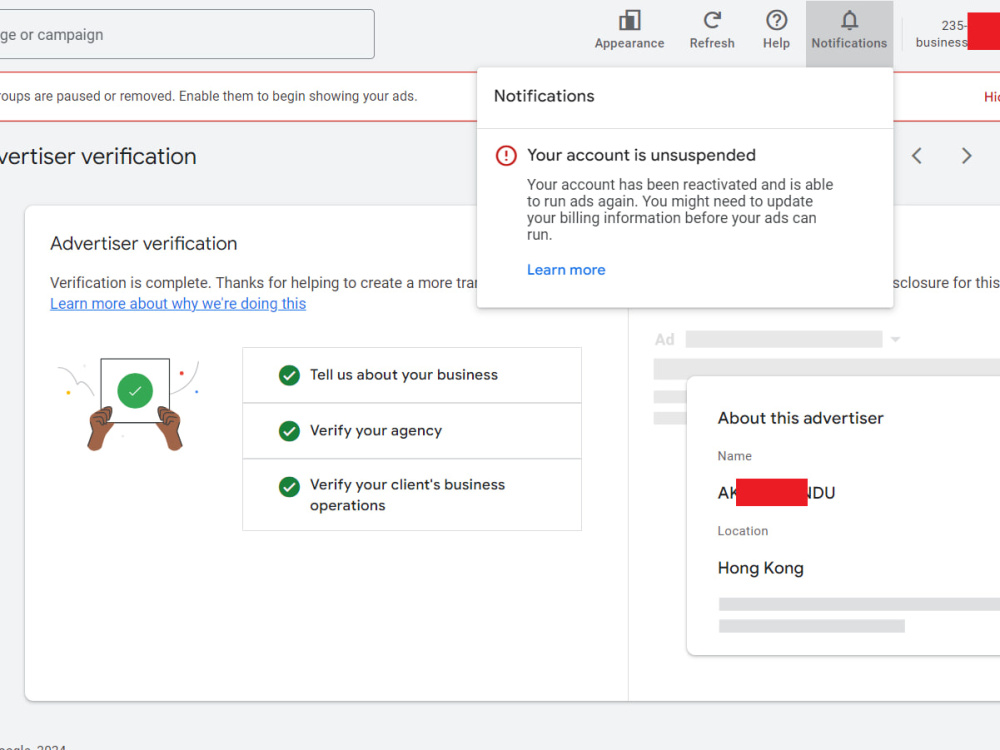The height and width of the screenshot is (750, 1000).
Task: Click the Advertiser verification card heading
Action: pyautogui.click(x=143, y=244)
